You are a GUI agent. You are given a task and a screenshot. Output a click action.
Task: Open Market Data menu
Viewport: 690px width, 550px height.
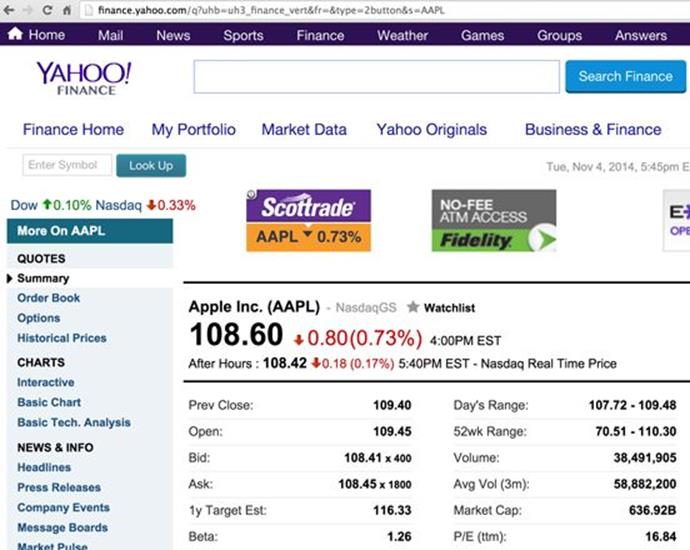point(304,129)
